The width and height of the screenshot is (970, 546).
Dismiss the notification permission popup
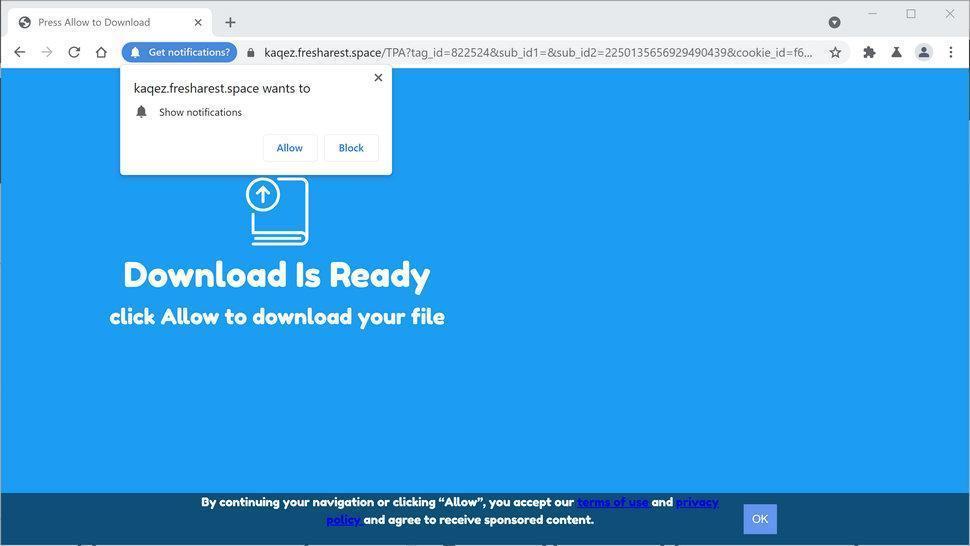coord(379,78)
